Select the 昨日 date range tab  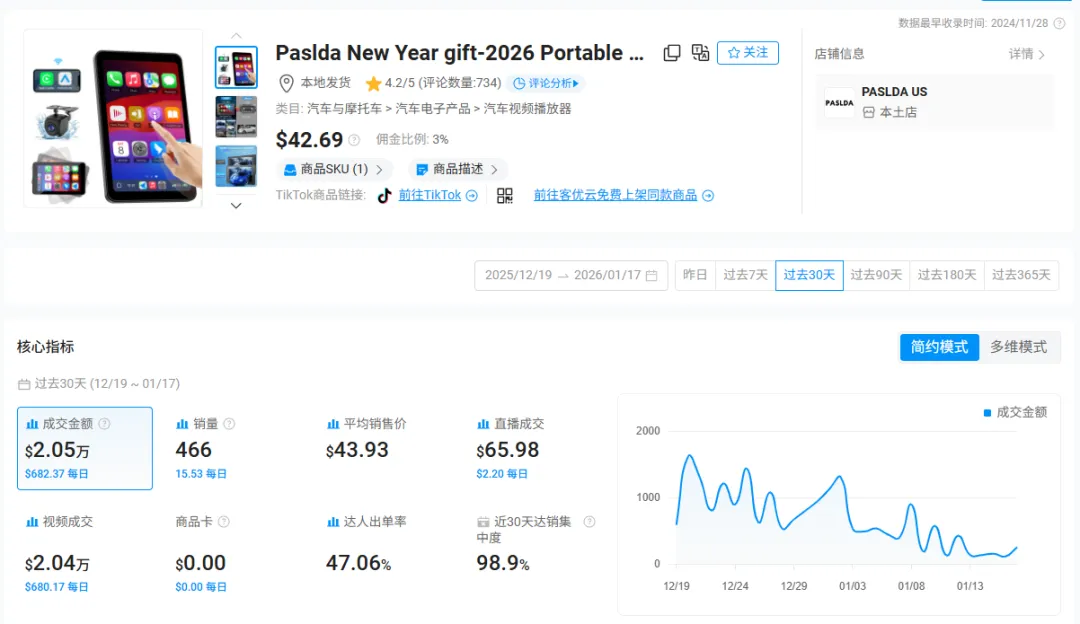(x=694, y=274)
